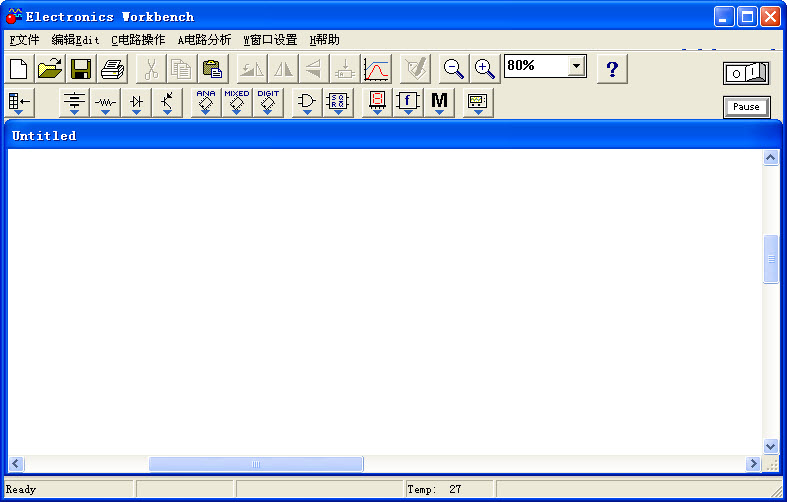Open the C电路操作 menu
Viewport: 787px width, 502px height.
coord(138,40)
